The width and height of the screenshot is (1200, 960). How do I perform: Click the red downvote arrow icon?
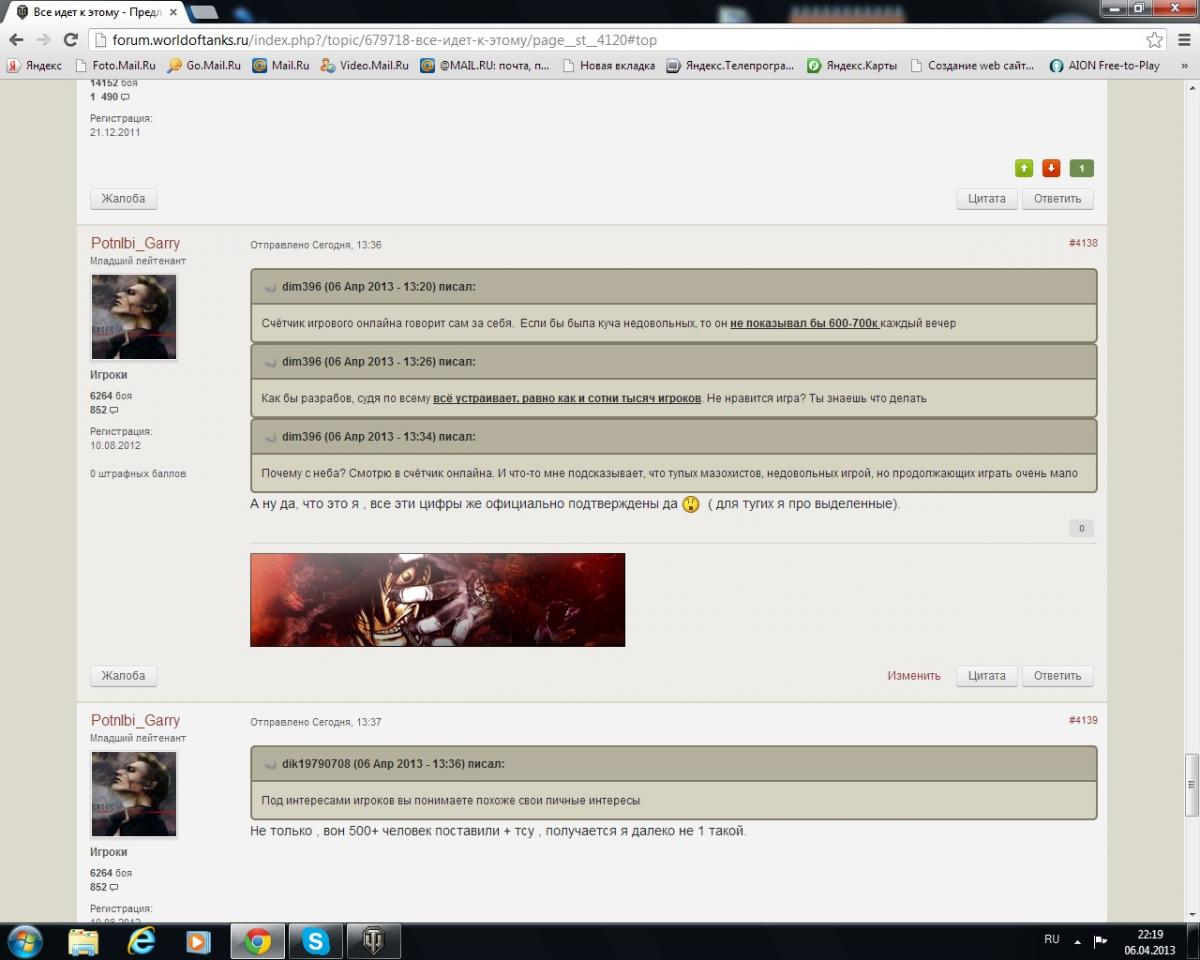[1051, 168]
